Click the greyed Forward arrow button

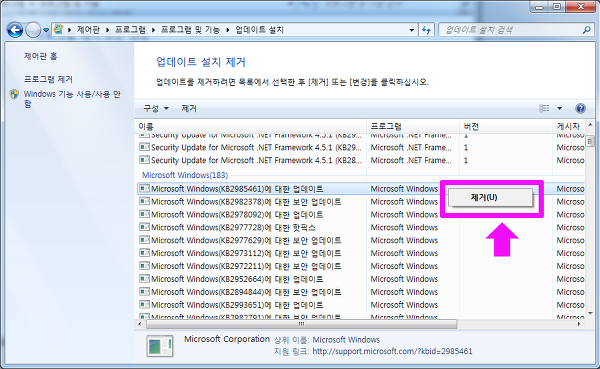tap(33, 30)
